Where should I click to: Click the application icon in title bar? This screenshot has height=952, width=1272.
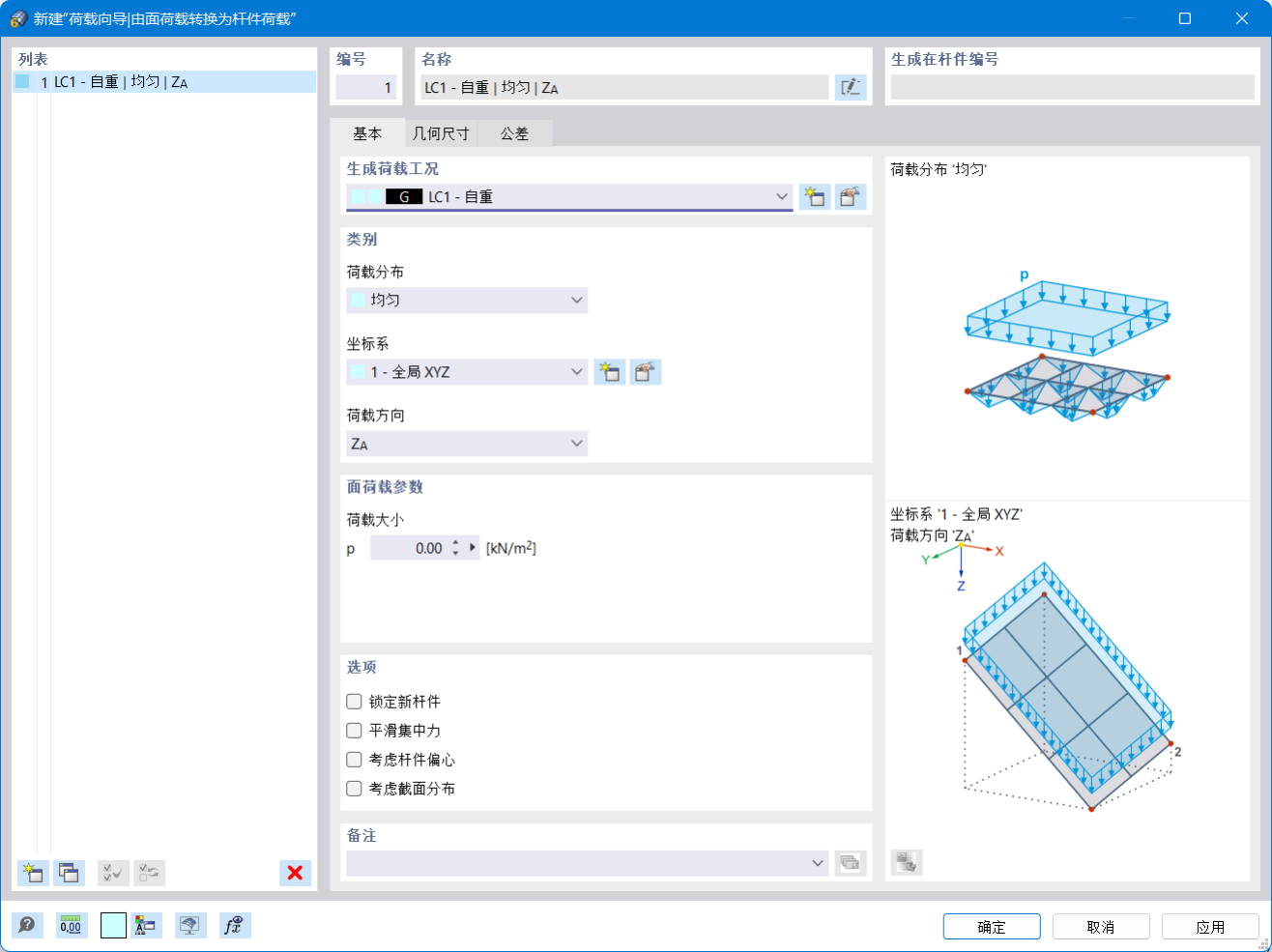click(x=17, y=18)
